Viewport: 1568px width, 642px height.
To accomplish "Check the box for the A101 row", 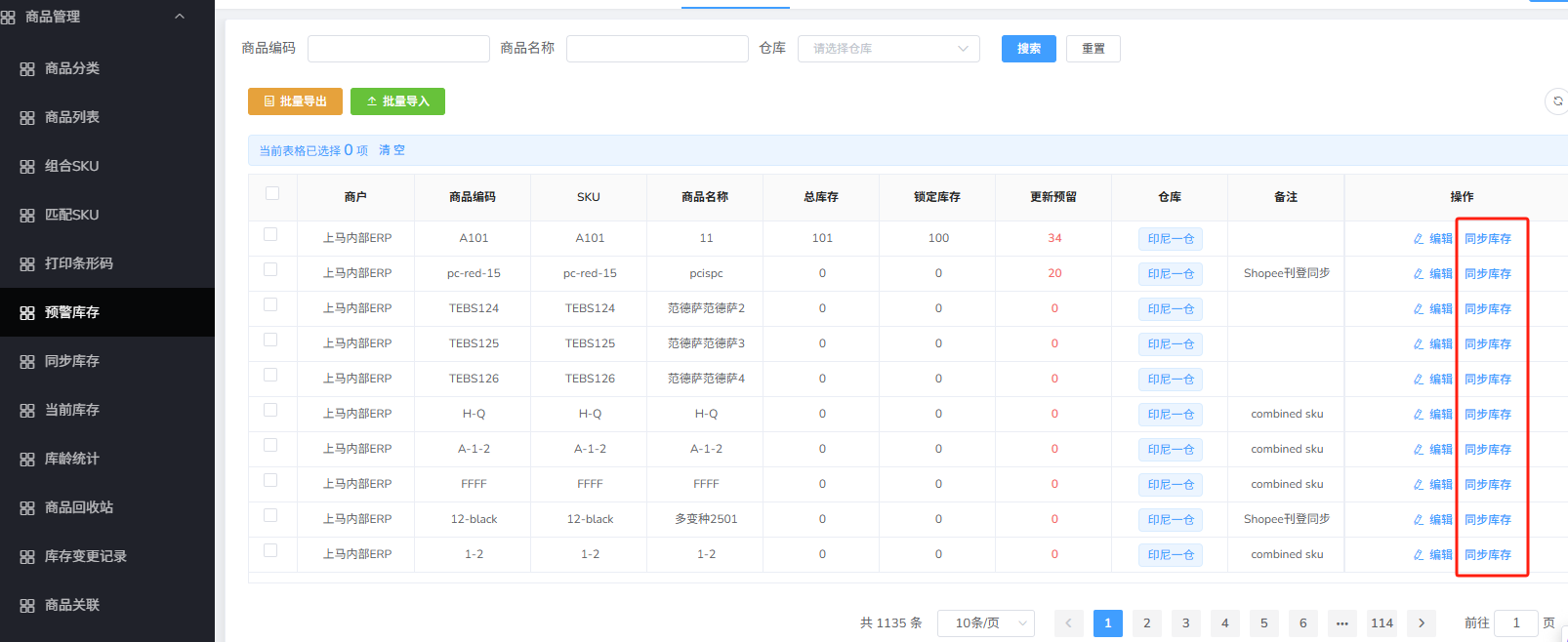I will (270, 234).
